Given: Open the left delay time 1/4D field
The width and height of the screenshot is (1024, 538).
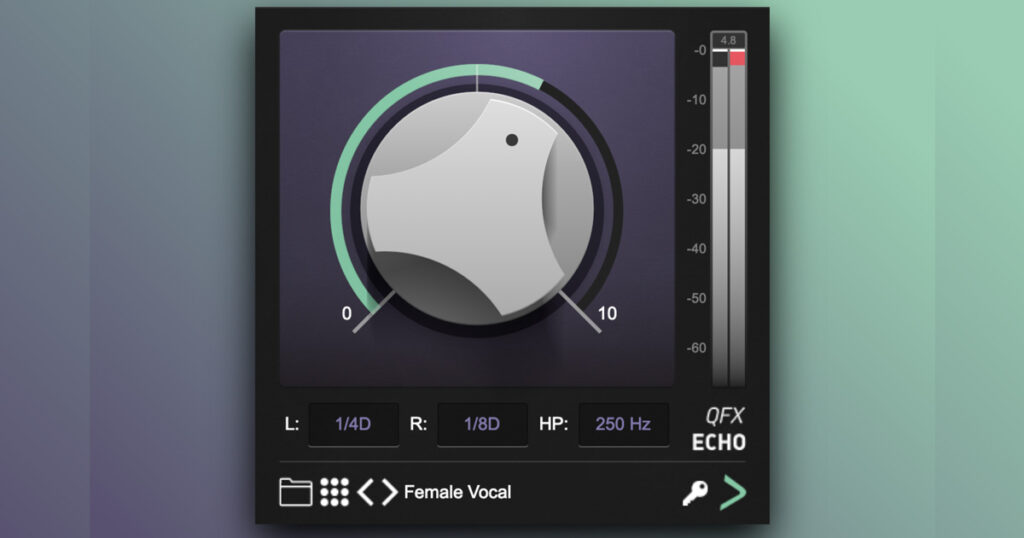Looking at the screenshot, I should [x=353, y=424].
